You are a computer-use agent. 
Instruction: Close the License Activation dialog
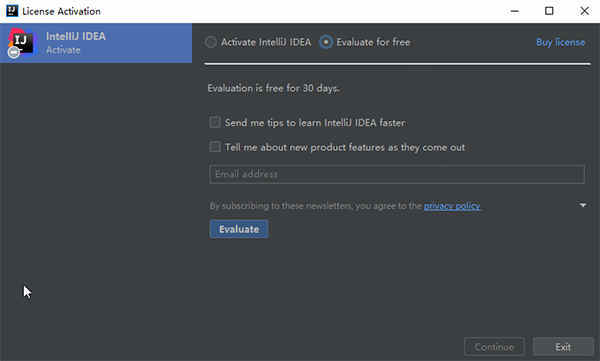[x=584, y=11]
